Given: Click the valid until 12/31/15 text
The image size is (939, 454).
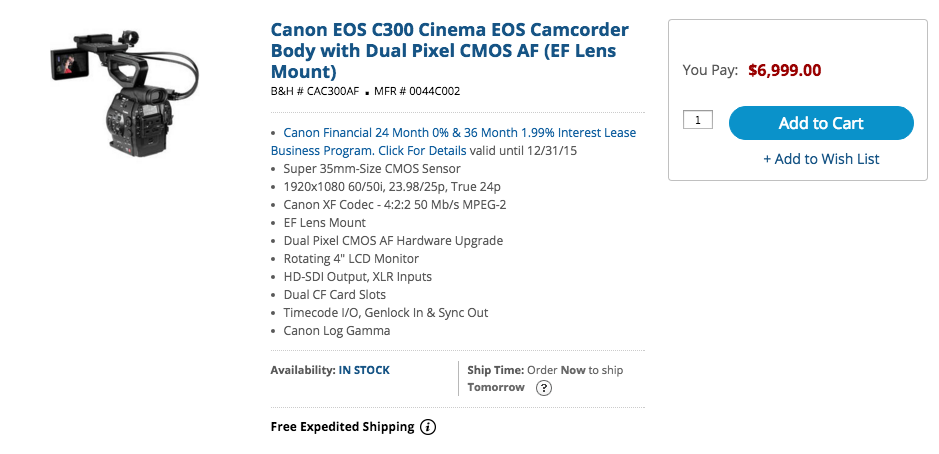Looking at the screenshot, I should (523, 150).
